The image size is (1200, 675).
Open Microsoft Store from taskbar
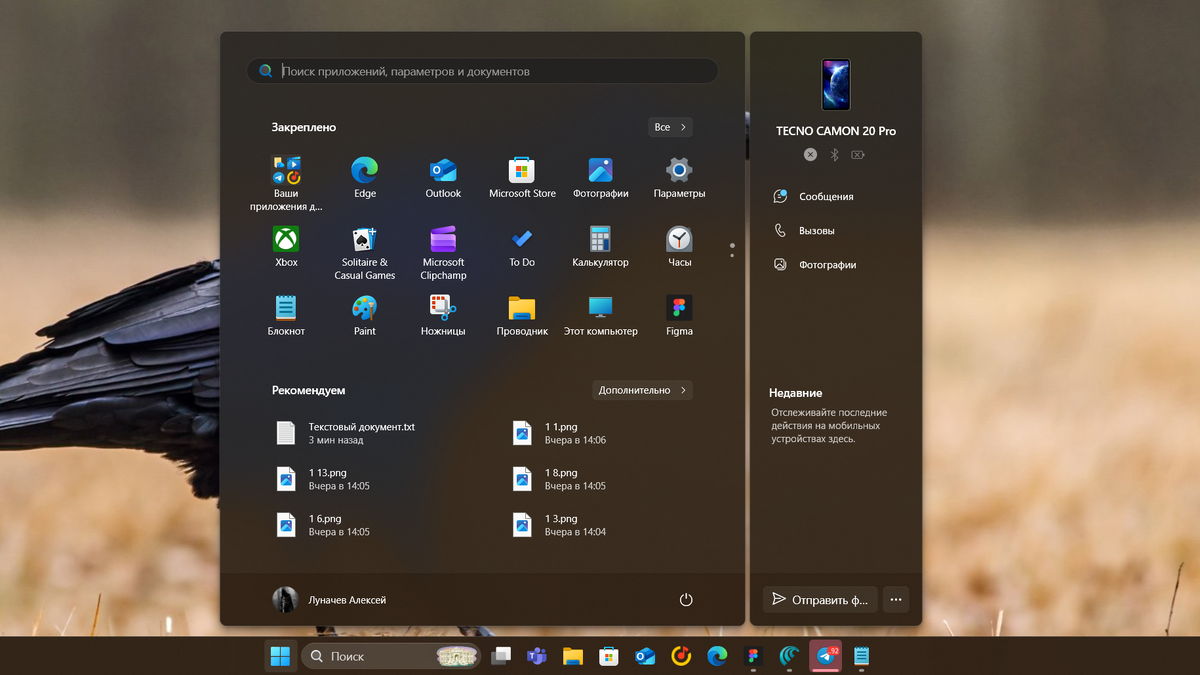[609, 656]
